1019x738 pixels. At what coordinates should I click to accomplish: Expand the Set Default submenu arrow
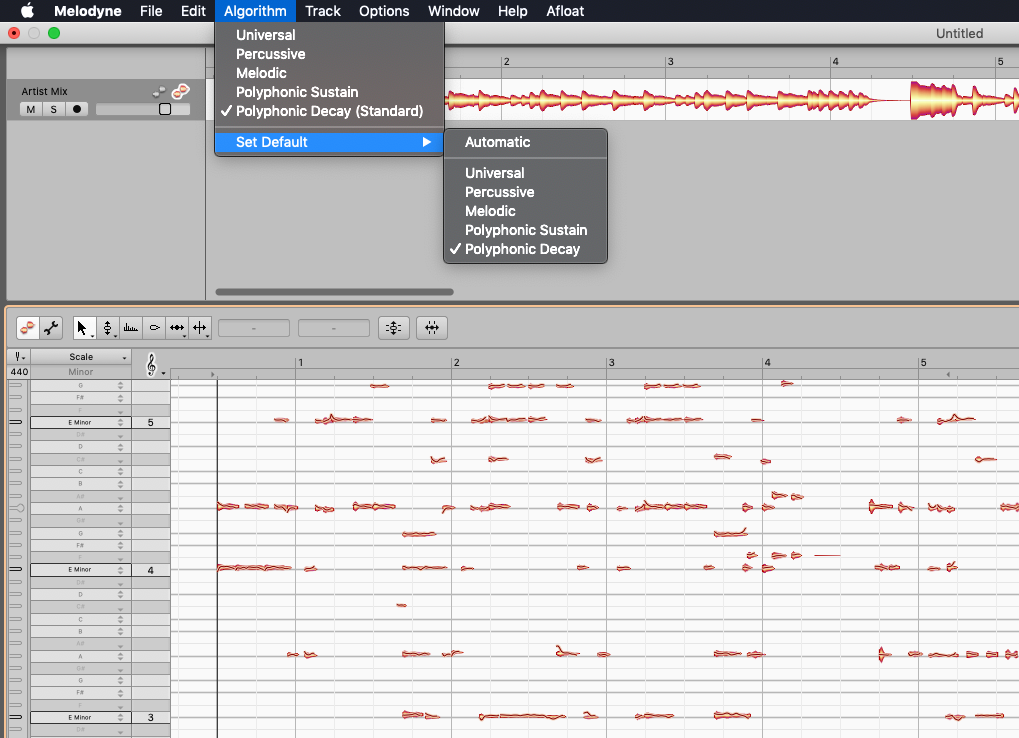[426, 142]
